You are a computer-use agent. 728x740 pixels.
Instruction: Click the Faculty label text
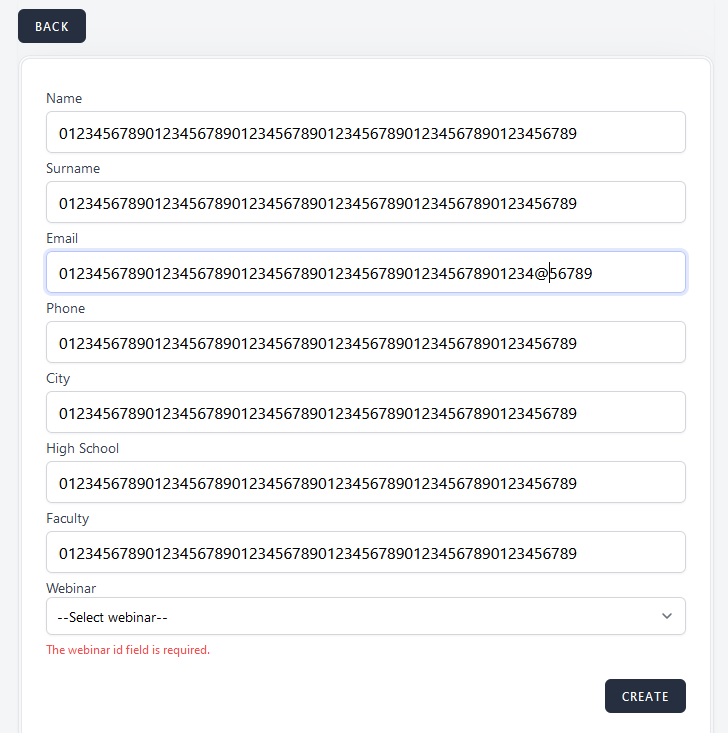click(68, 518)
